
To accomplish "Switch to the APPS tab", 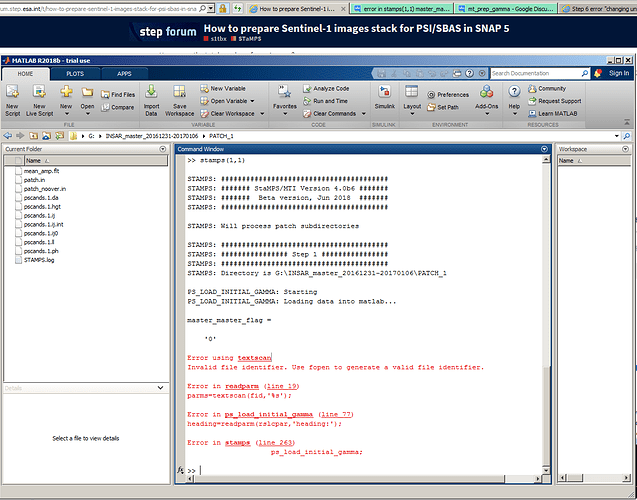I will tap(124, 74).
